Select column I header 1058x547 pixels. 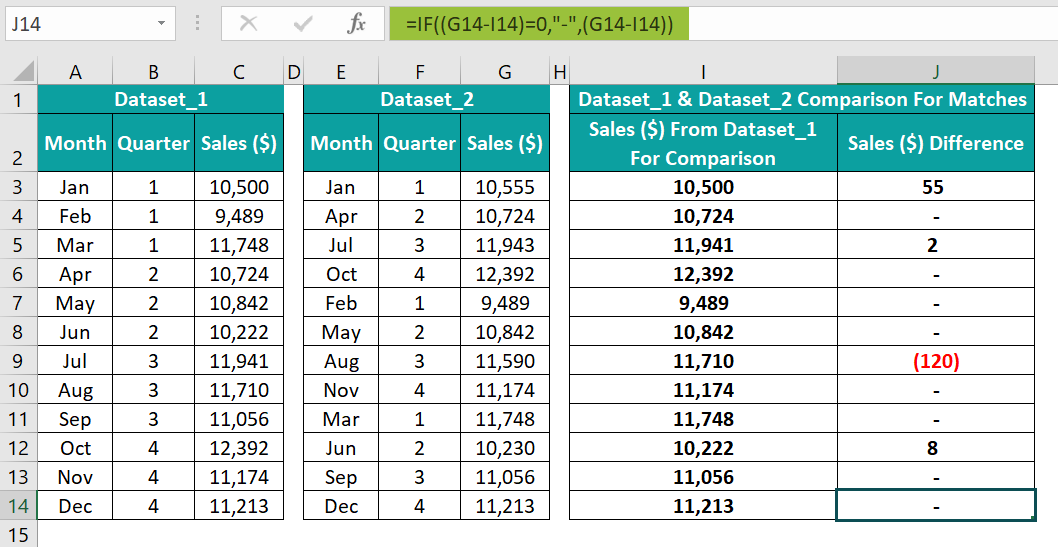pyautogui.click(x=703, y=71)
